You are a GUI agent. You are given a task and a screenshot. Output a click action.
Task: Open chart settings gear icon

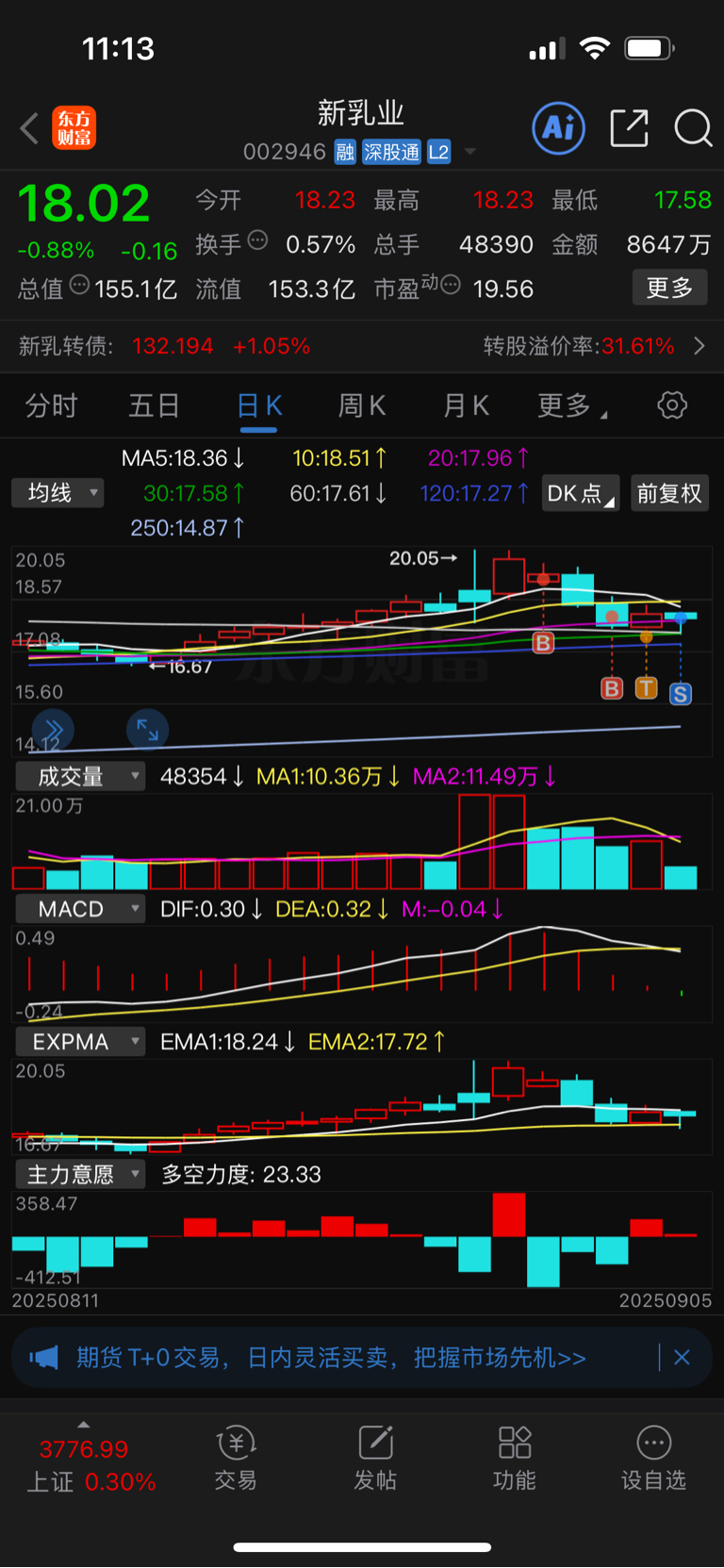coord(672,405)
